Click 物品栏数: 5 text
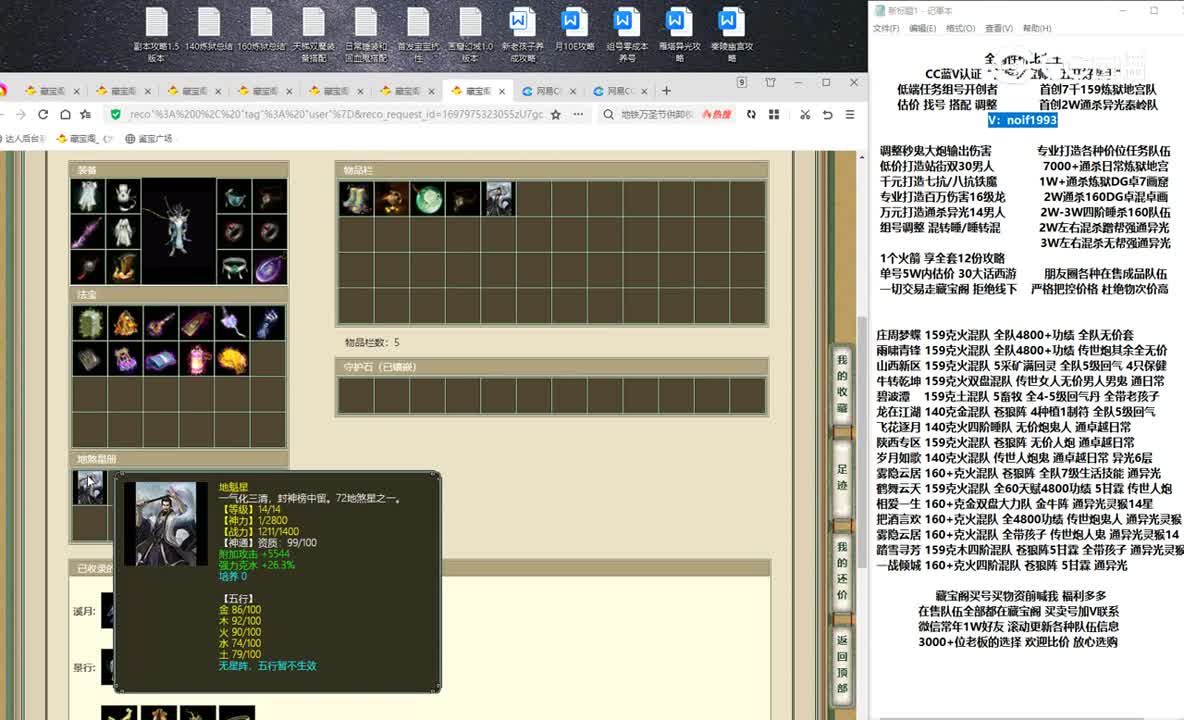The width and height of the screenshot is (1184, 720). [x=372, y=343]
